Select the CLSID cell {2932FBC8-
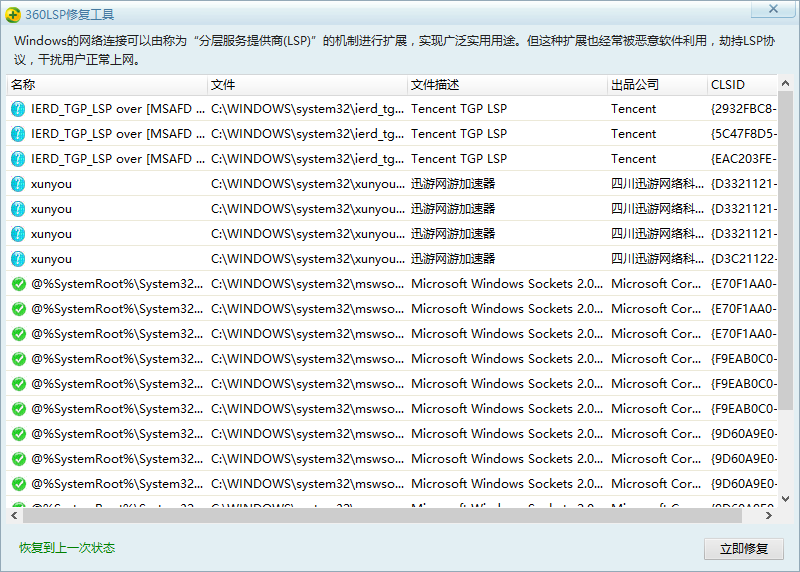The width and height of the screenshot is (800, 572). pyautogui.click(x=743, y=109)
